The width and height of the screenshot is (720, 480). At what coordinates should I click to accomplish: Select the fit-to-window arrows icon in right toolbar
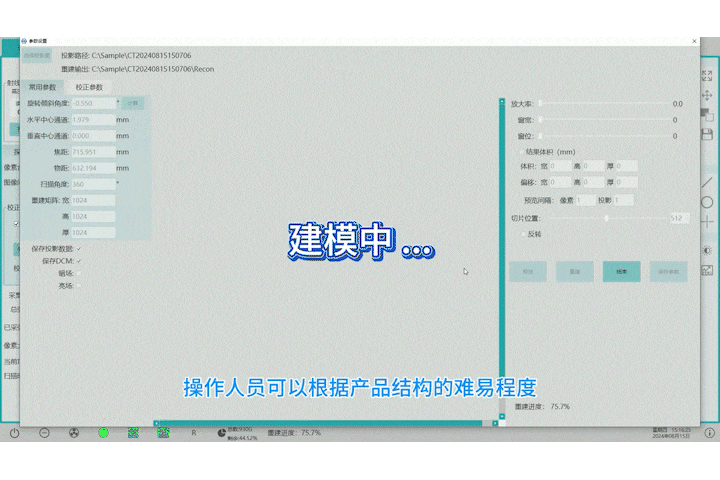(x=707, y=76)
